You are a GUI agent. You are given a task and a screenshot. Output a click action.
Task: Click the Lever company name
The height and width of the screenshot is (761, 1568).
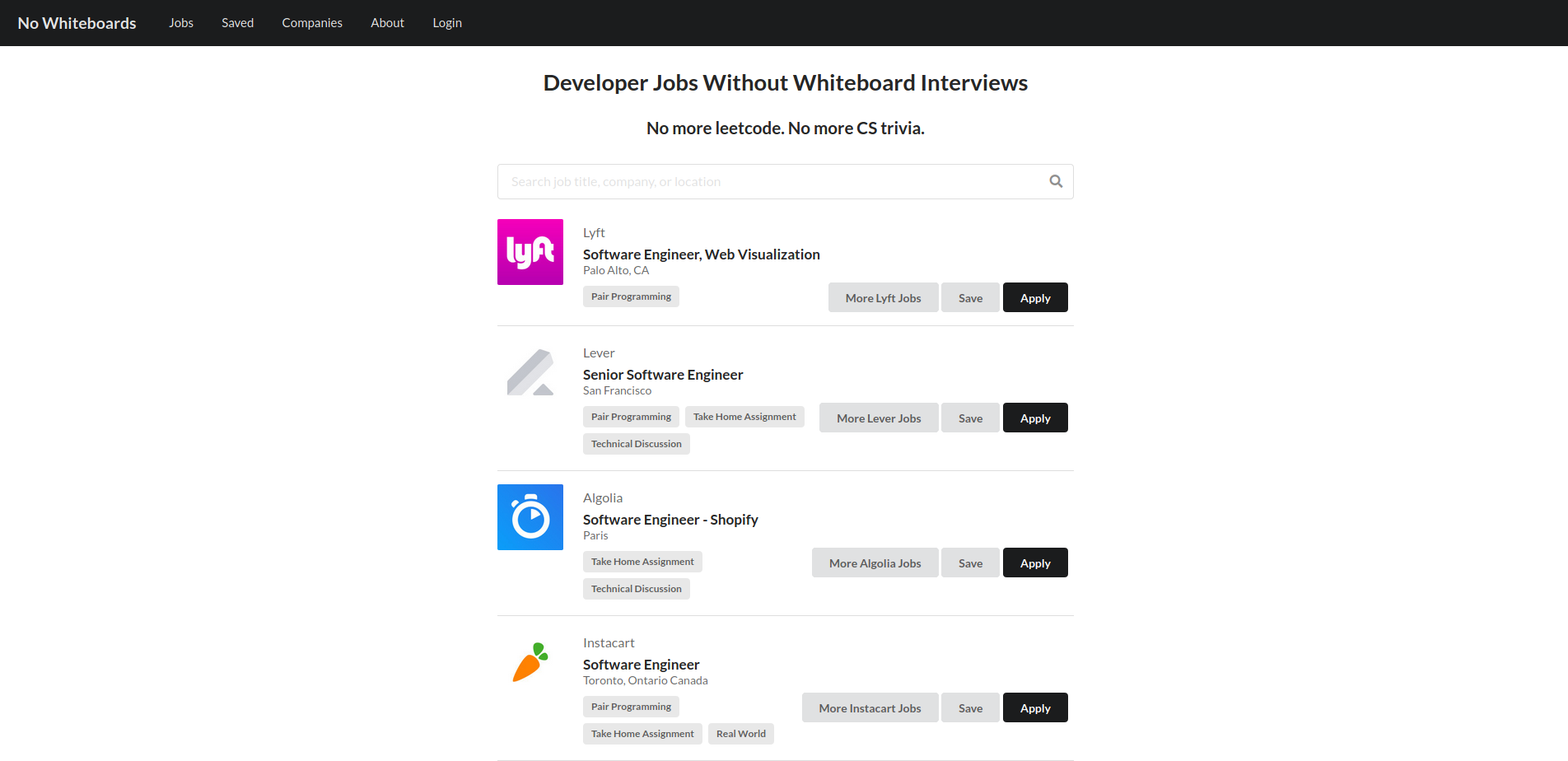click(599, 353)
